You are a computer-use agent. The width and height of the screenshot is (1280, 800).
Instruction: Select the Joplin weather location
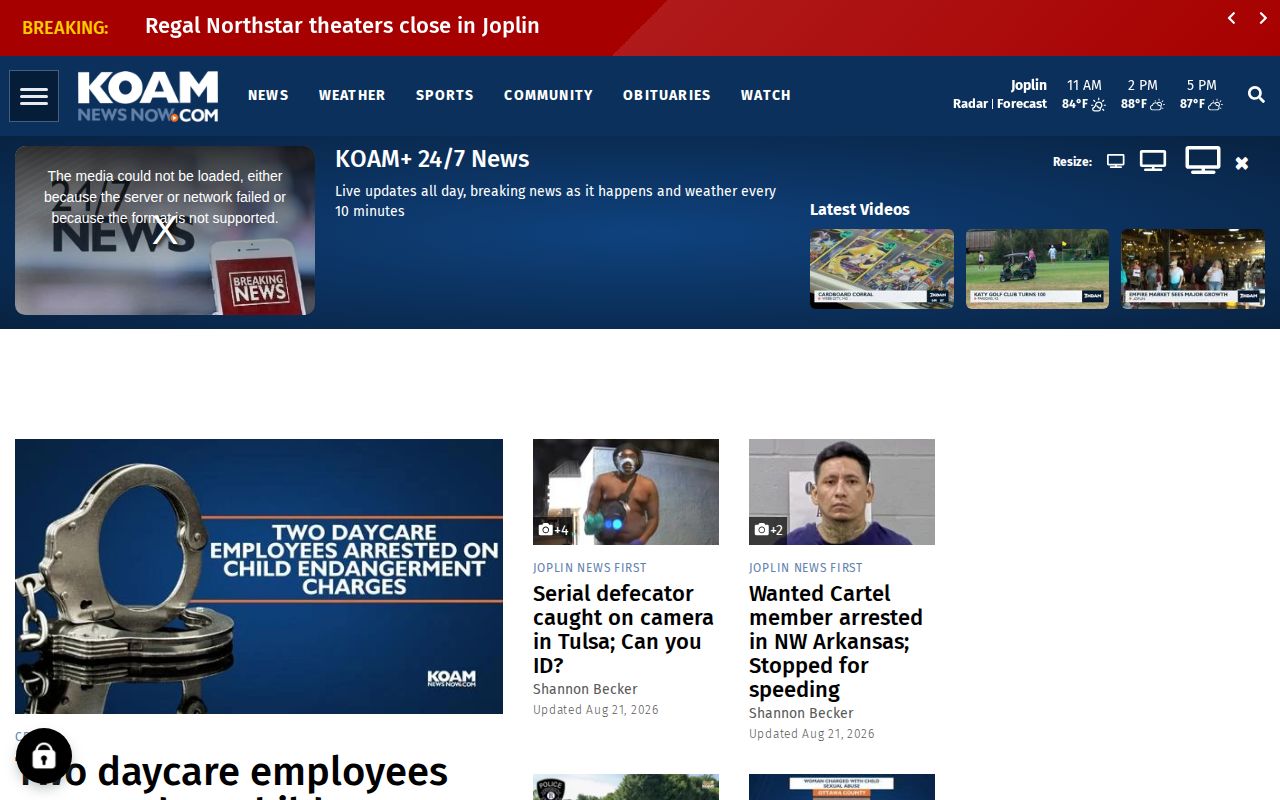1029,85
